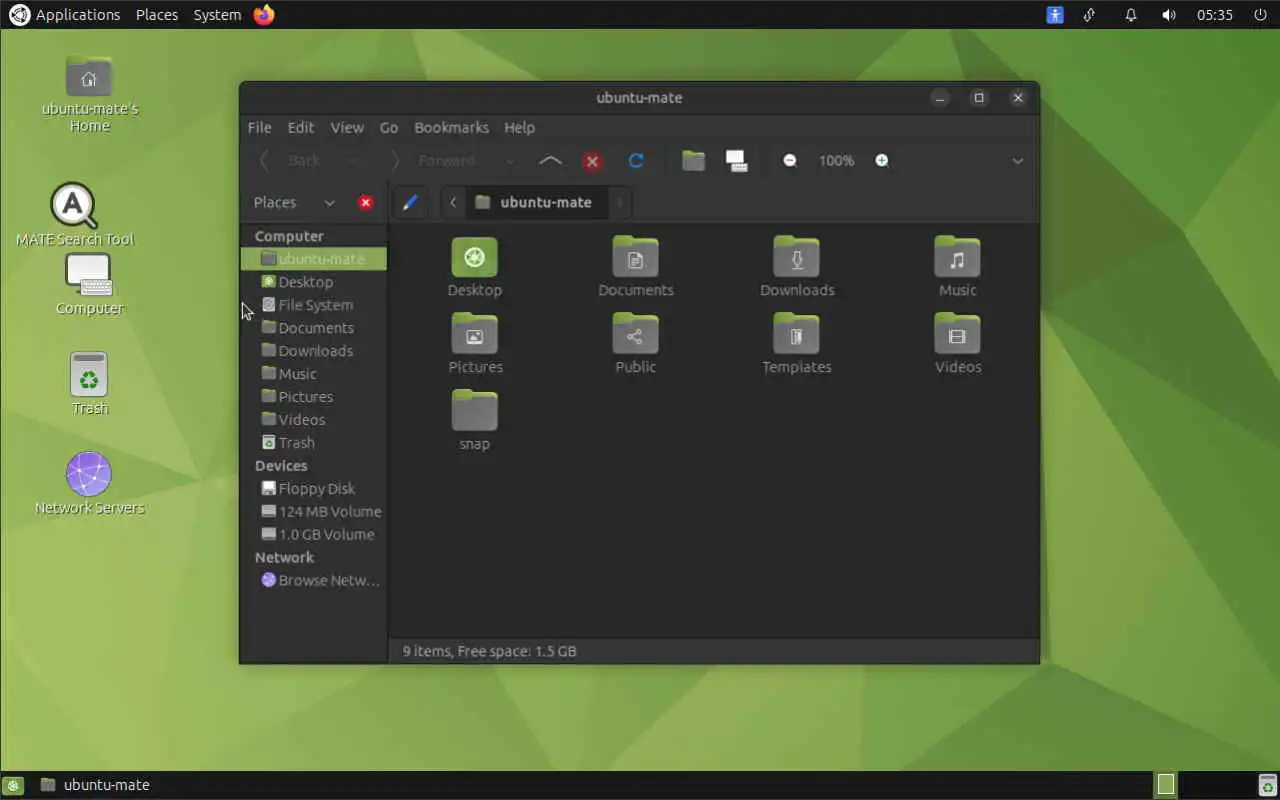Select Music in the Places sidebar
Screen dimensions: 1280x800
[314, 374]
